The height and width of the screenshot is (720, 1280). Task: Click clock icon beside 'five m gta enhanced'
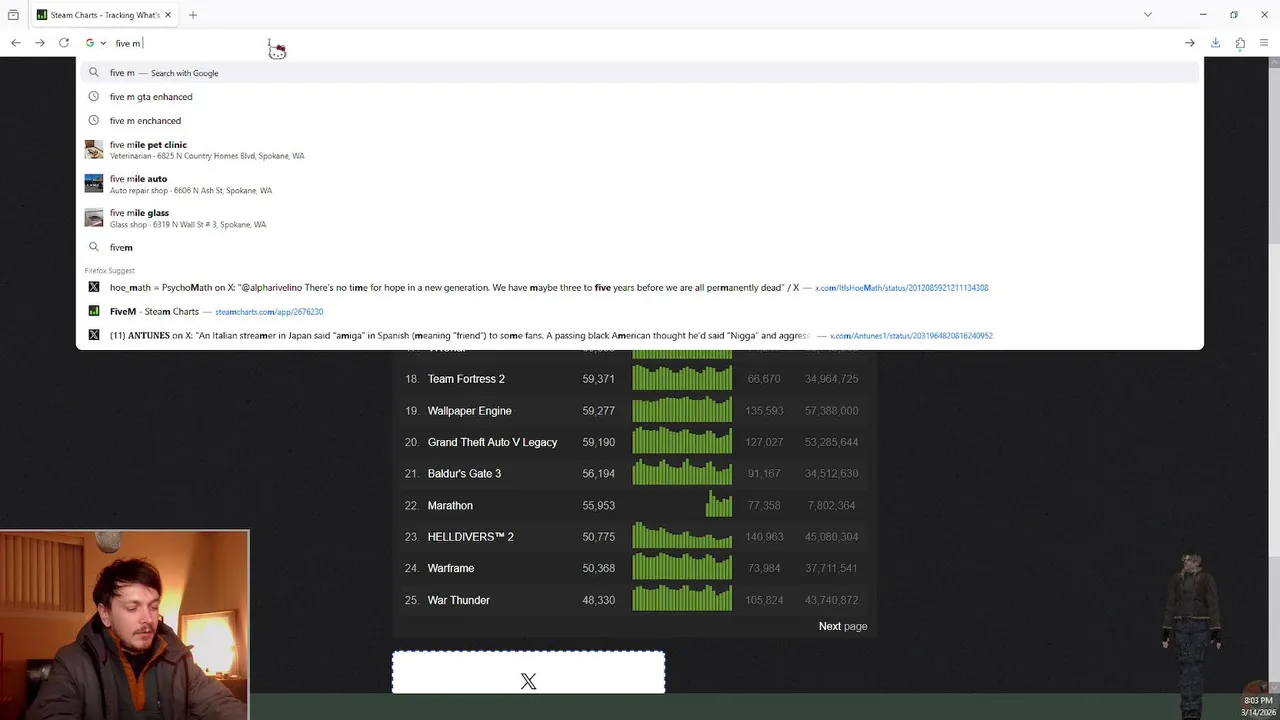pos(94,97)
